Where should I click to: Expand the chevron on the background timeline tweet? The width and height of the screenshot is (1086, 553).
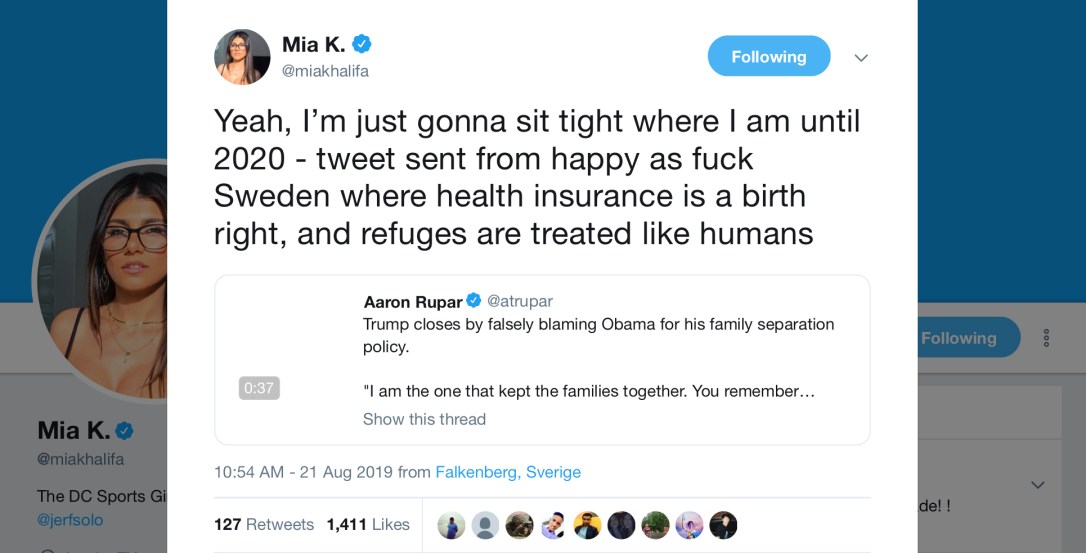point(1038,485)
